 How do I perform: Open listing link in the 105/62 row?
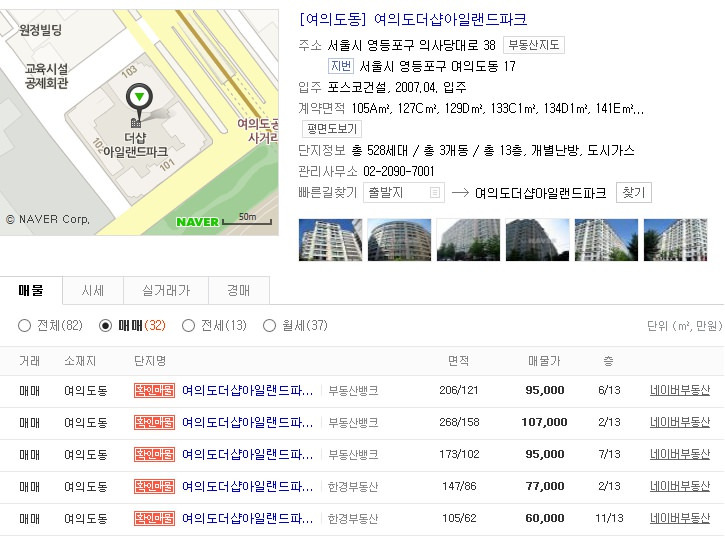coord(247,518)
